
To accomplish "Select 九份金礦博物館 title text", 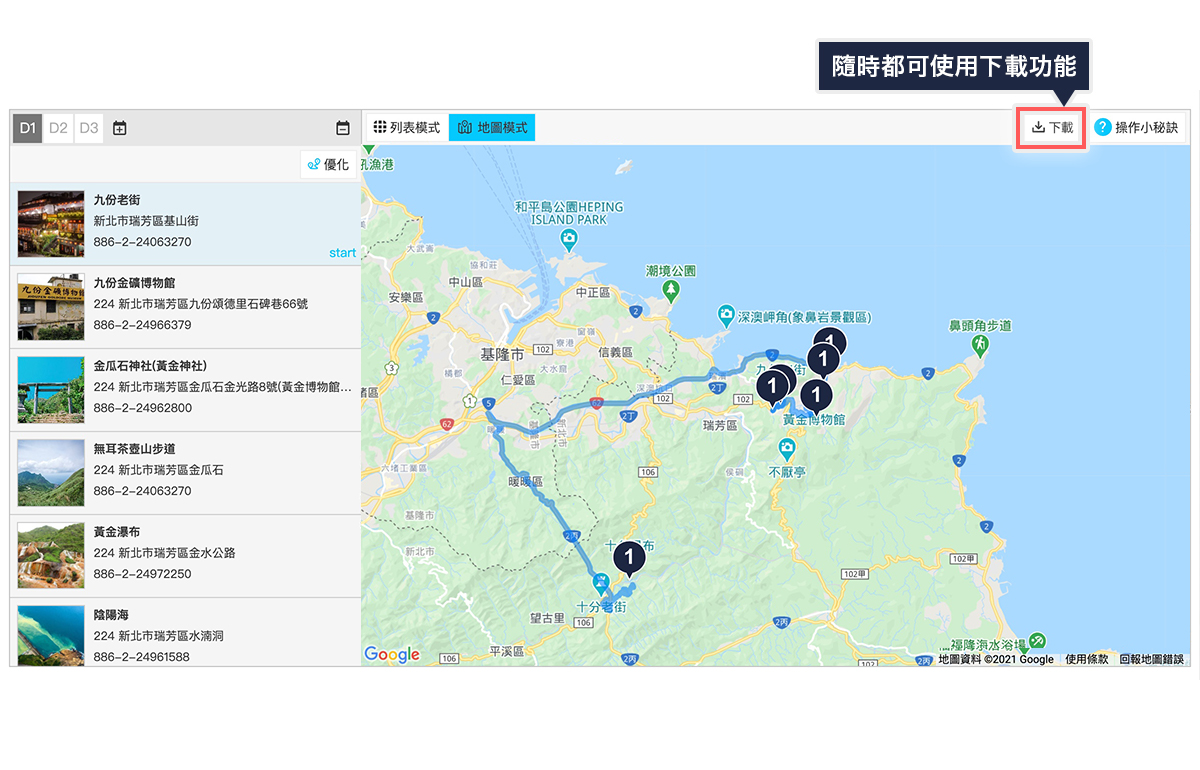I will 135,283.
